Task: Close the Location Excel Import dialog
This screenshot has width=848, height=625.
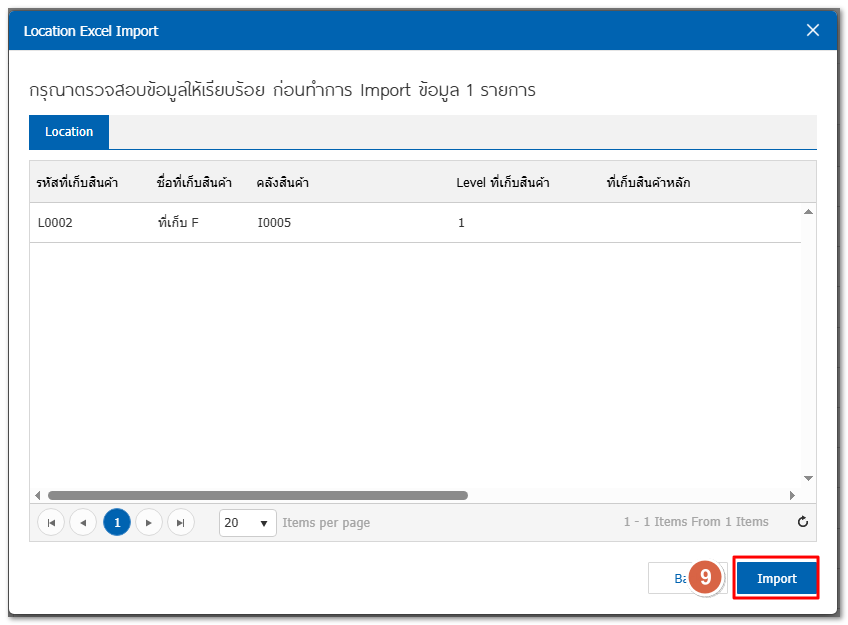Action: click(812, 30)
